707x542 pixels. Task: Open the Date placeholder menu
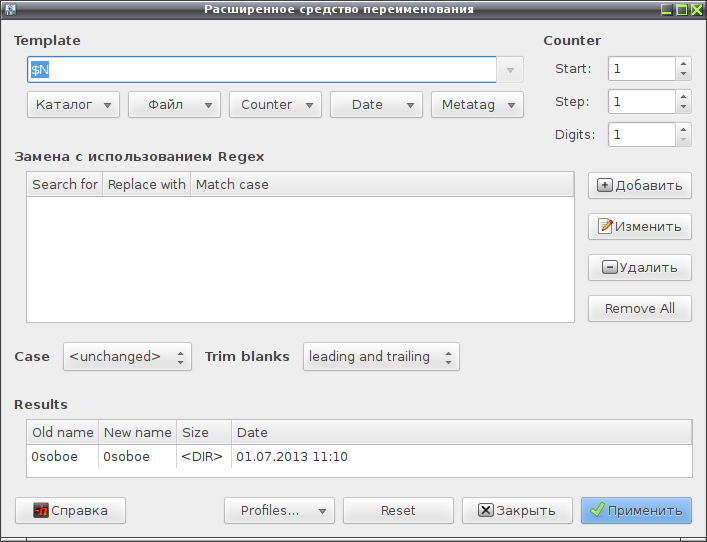(x=376, y=105)
